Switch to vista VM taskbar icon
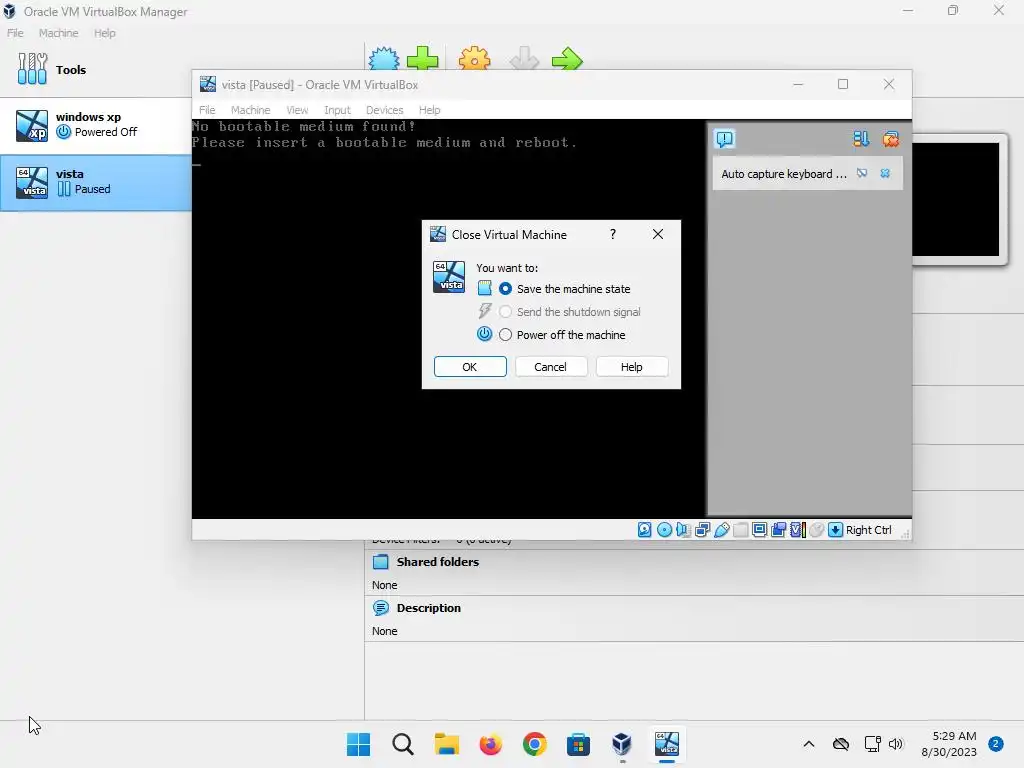This screenshot has width=1024, height=768. pyautogui.click(x=667, y=744)
